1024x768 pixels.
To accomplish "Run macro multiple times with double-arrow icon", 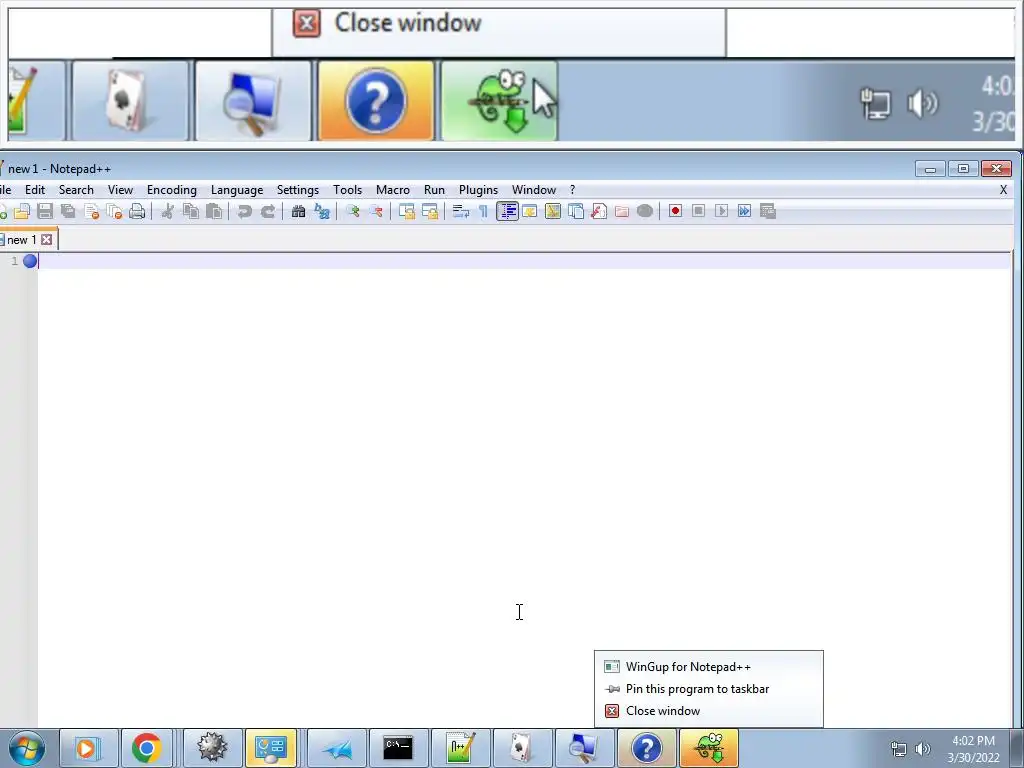I will pos(744,211).
